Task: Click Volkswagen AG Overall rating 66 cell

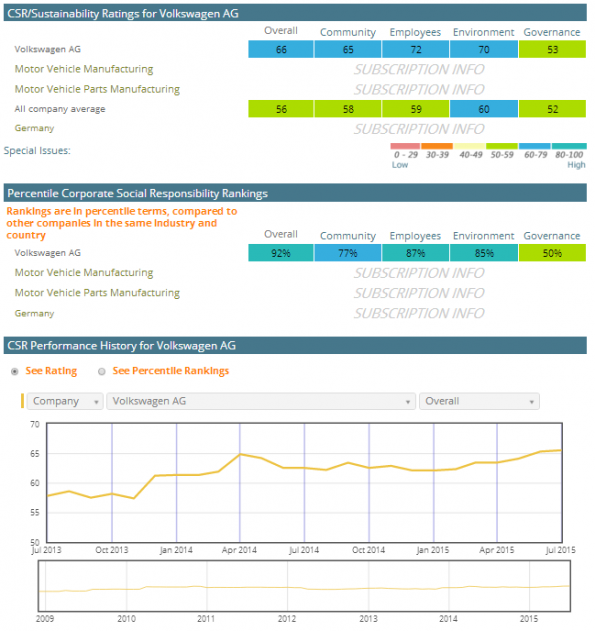Action: pyautogui.click(x=281, y=49)
